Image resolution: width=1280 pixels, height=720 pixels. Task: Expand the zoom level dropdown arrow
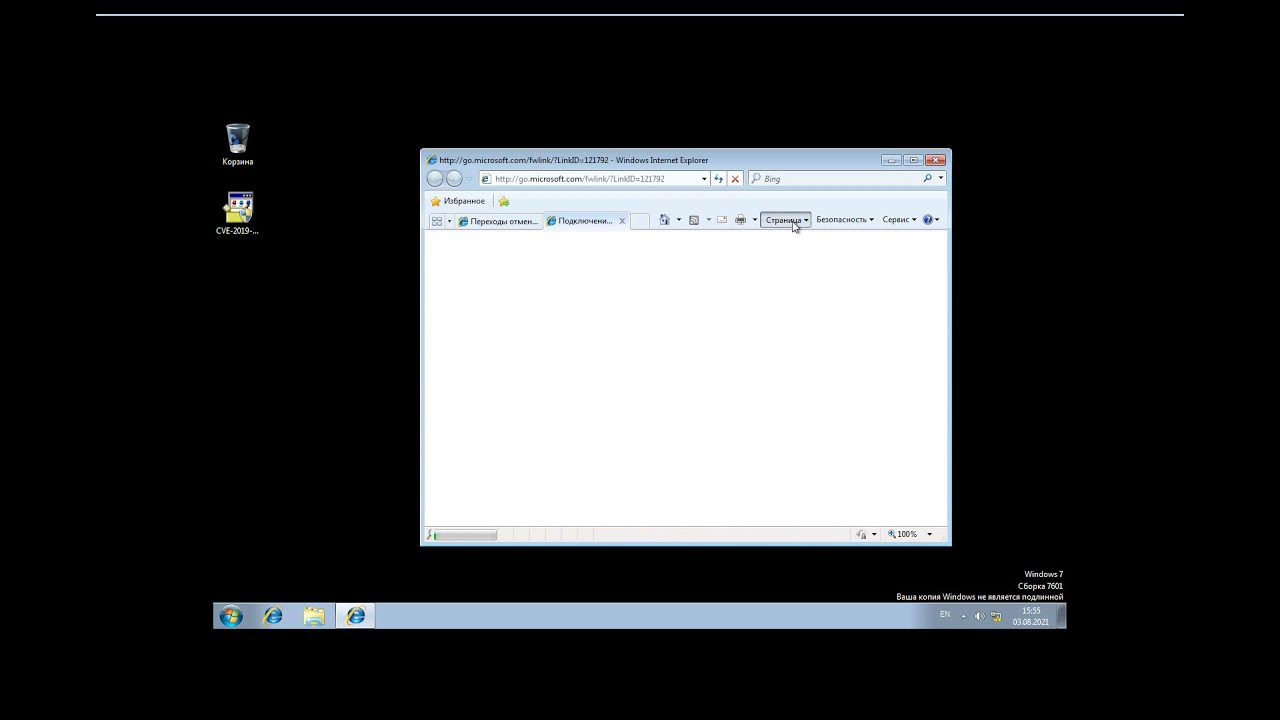click(x=929, y=535)
